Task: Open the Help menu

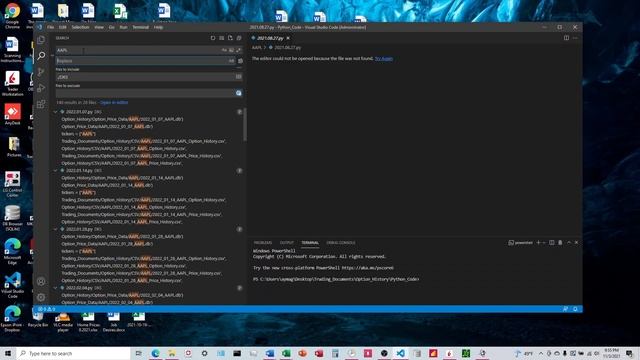Action: [158, 27]
